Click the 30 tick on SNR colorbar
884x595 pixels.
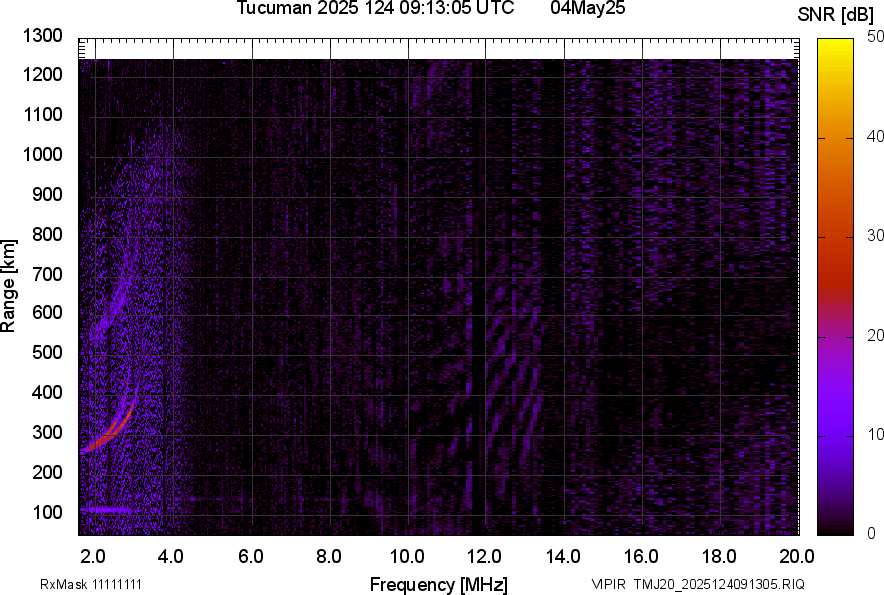[x=875, y=236]
